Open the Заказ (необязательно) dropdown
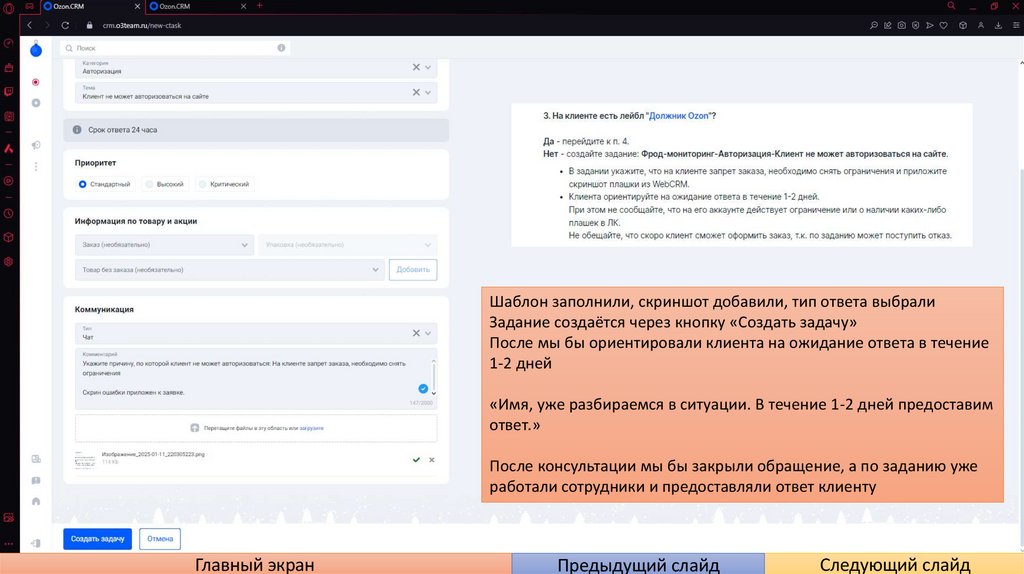This screenshot has width=1024, height=574. 164,245
